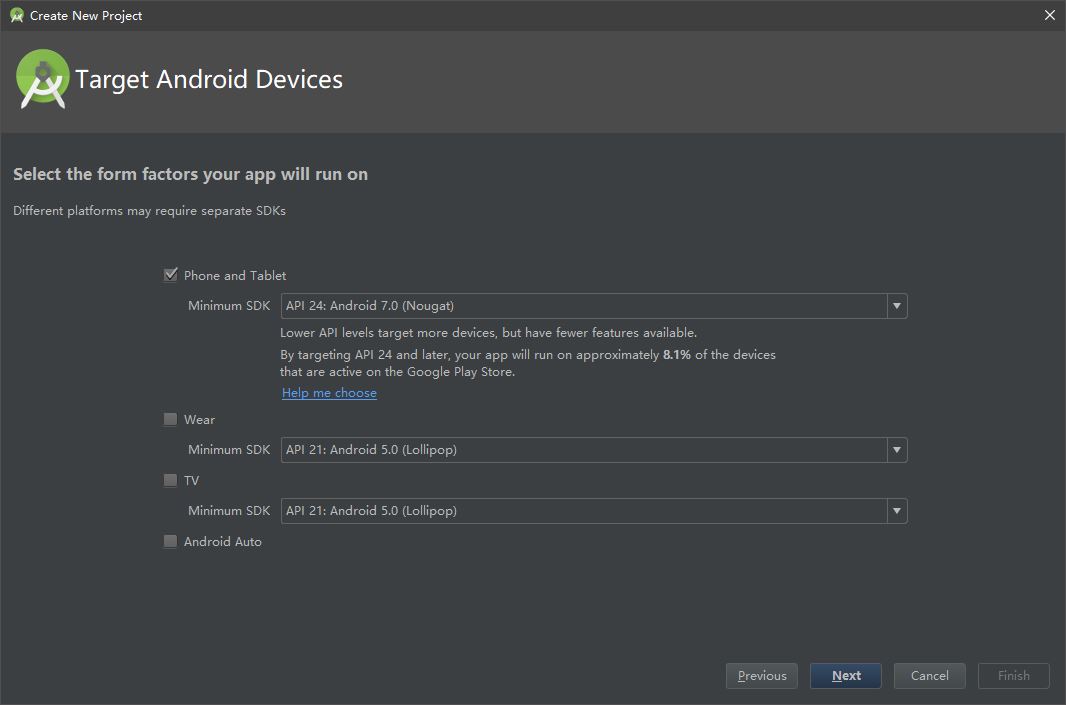Click the Cancel button

click(929, 675)
